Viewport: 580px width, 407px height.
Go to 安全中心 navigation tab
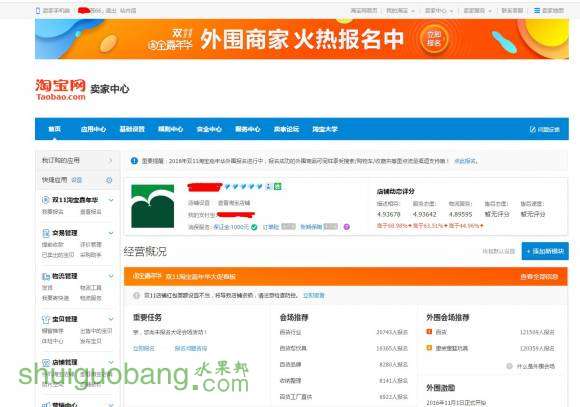[209, 129]
